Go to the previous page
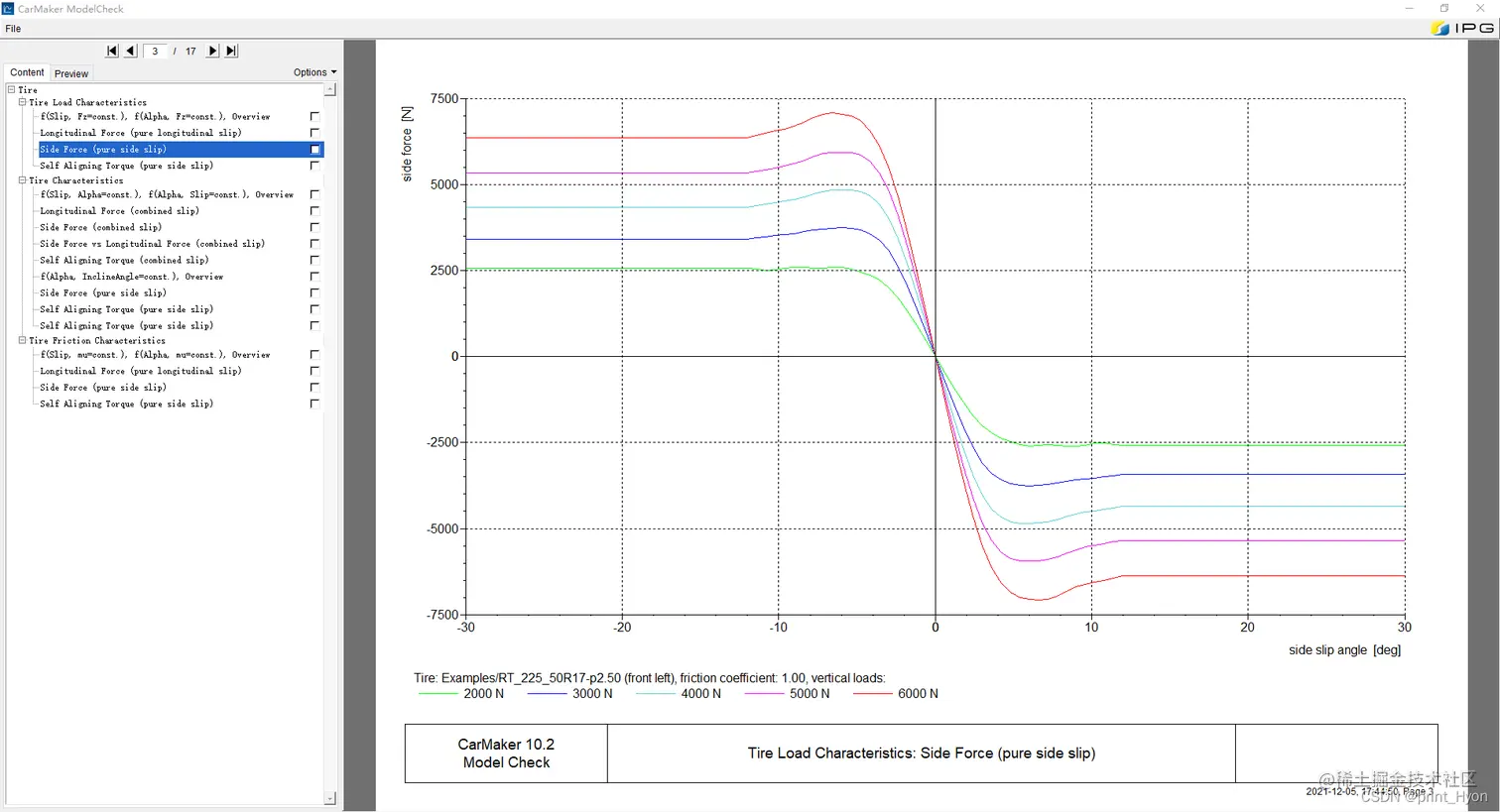 130,51
